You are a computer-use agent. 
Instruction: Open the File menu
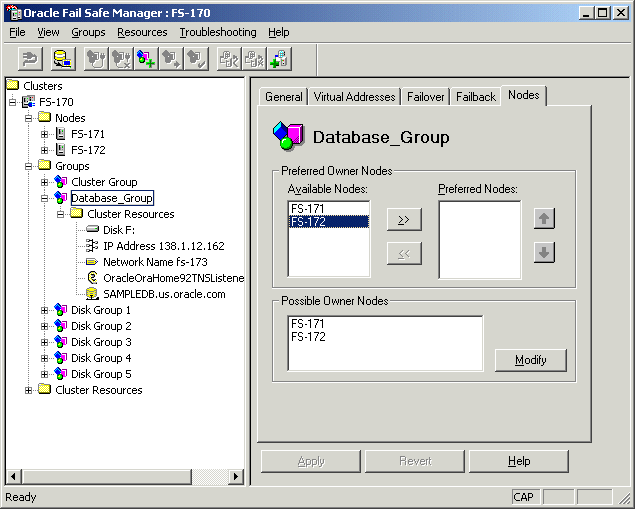[17, 32]
